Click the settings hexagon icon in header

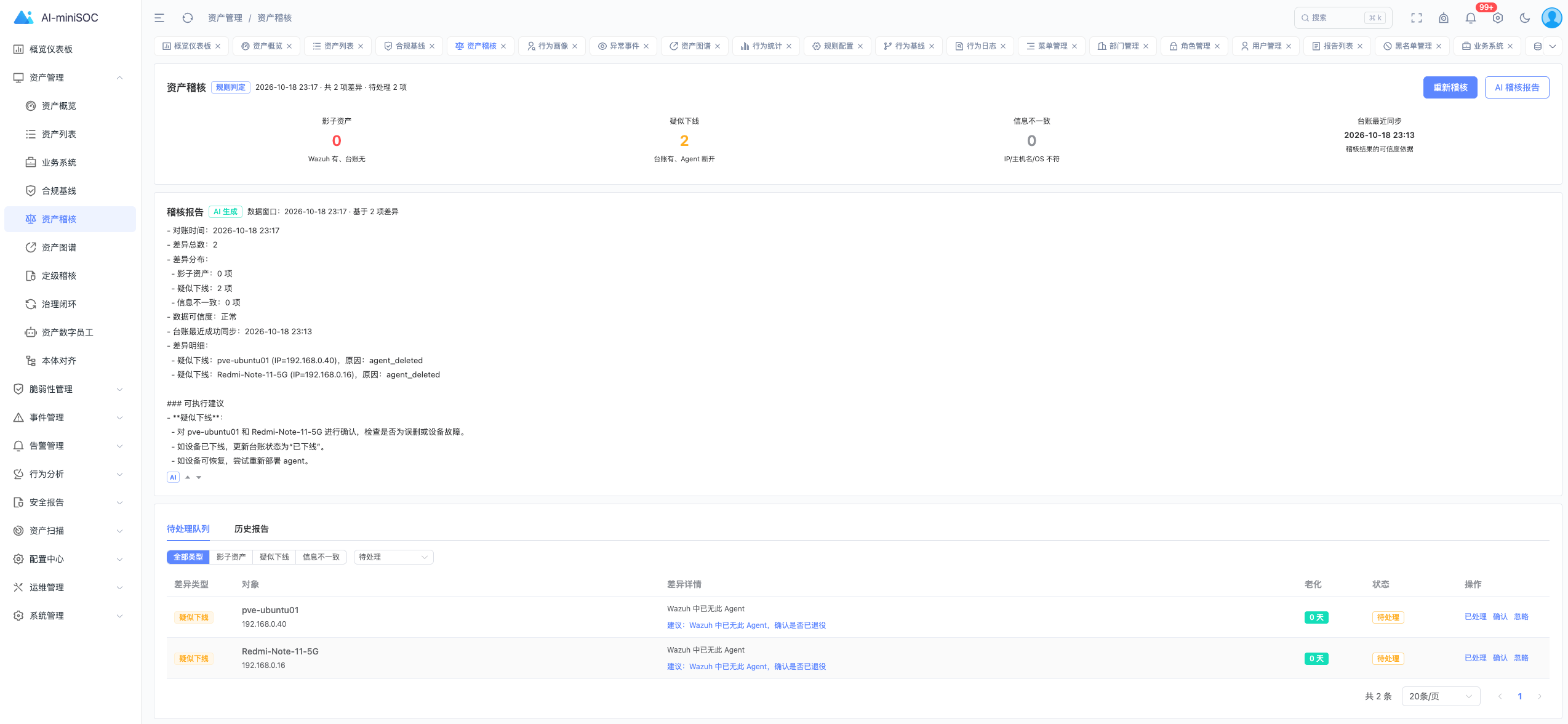1498,18
